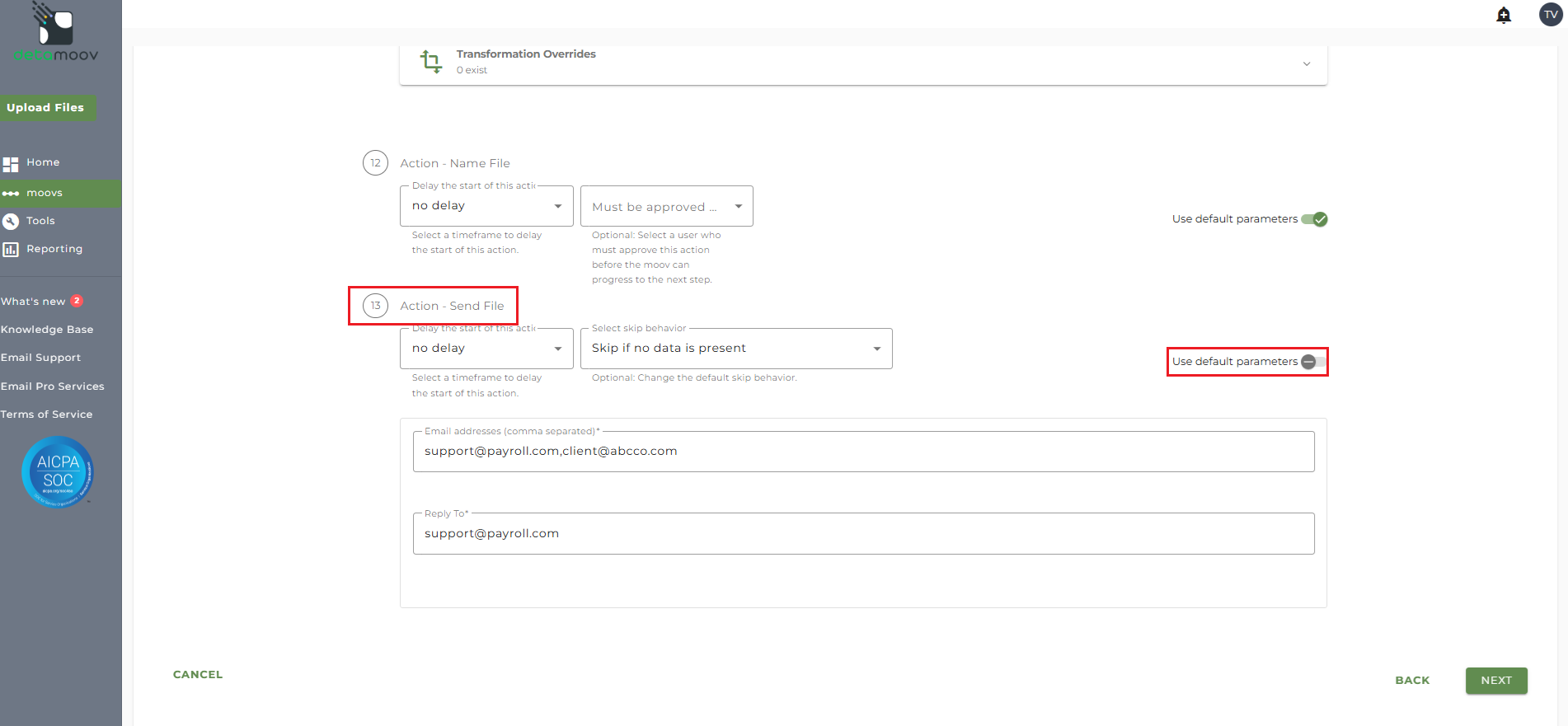Click the Transformation Overrides crop icon

point(430,62)
